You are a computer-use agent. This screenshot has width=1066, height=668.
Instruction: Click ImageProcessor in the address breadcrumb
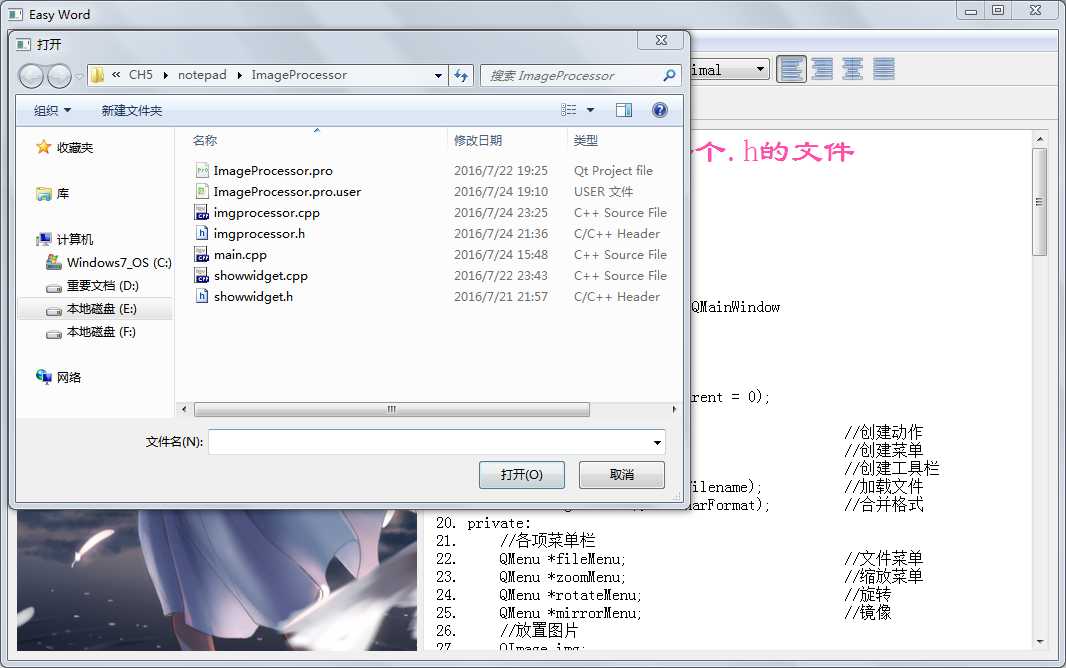(299, 75)
